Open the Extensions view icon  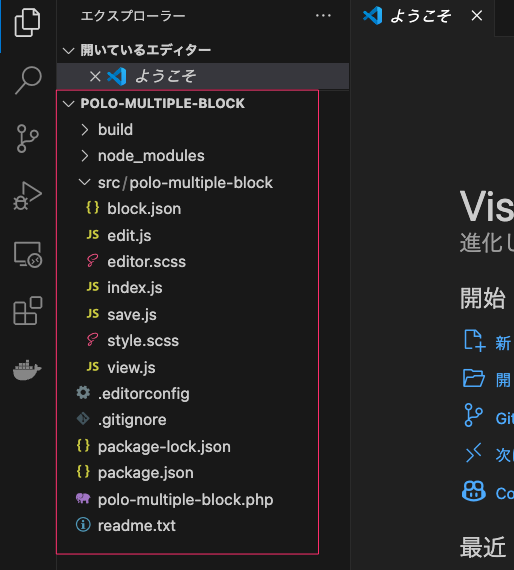pos(28,311)
